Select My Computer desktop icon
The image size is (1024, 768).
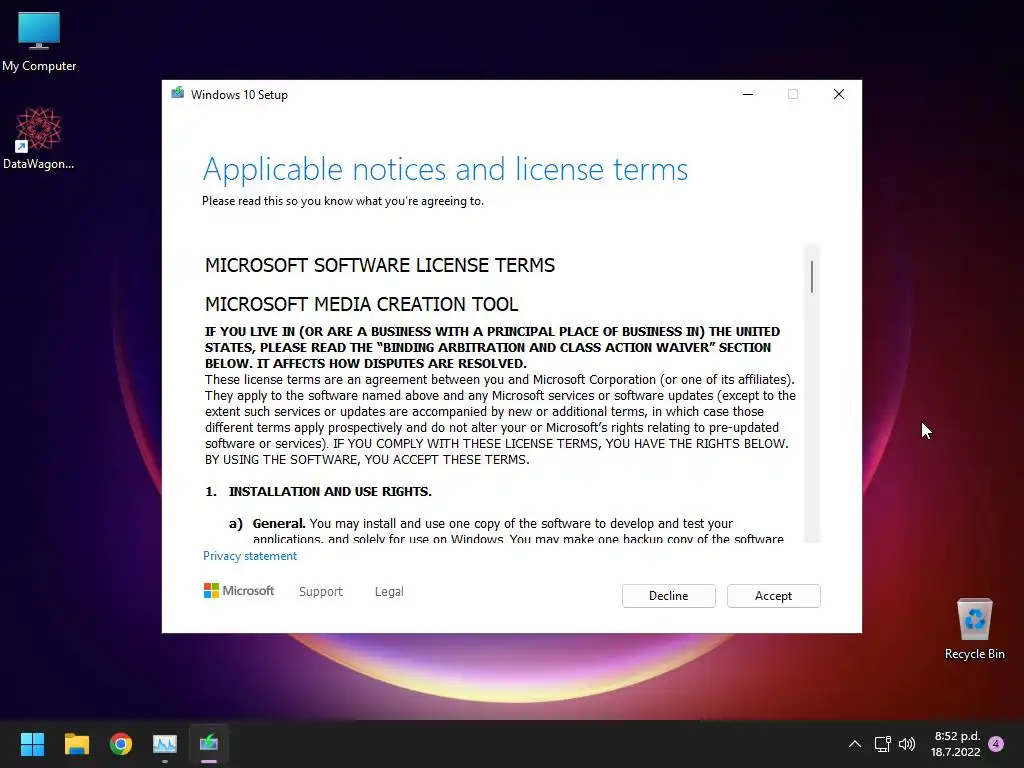point(39,42)
